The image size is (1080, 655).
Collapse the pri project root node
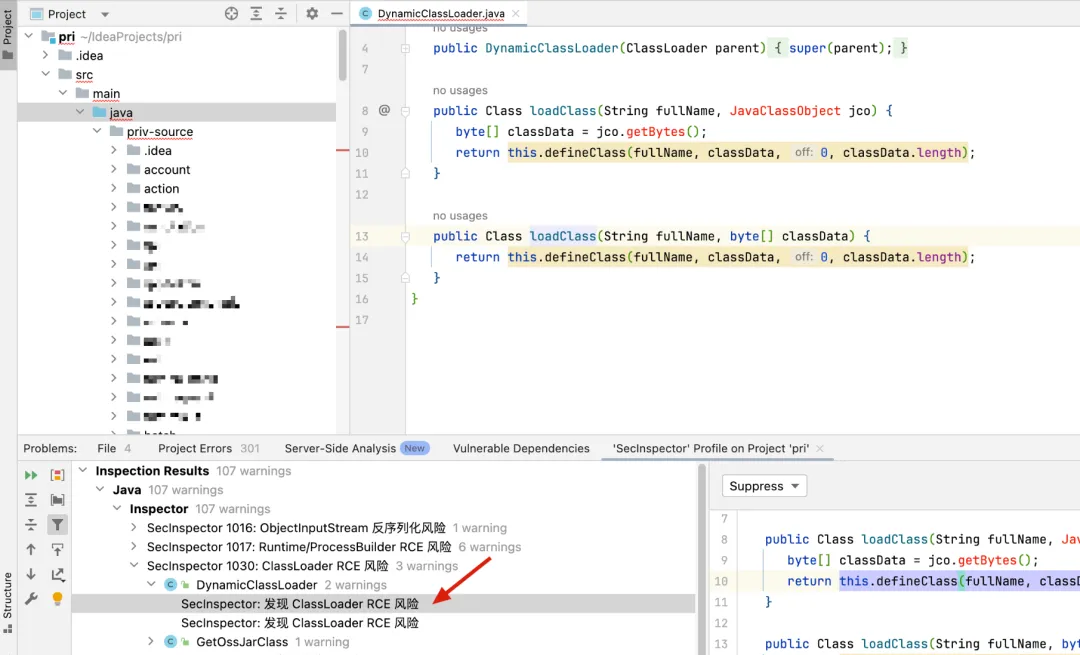tap(29, 36)
